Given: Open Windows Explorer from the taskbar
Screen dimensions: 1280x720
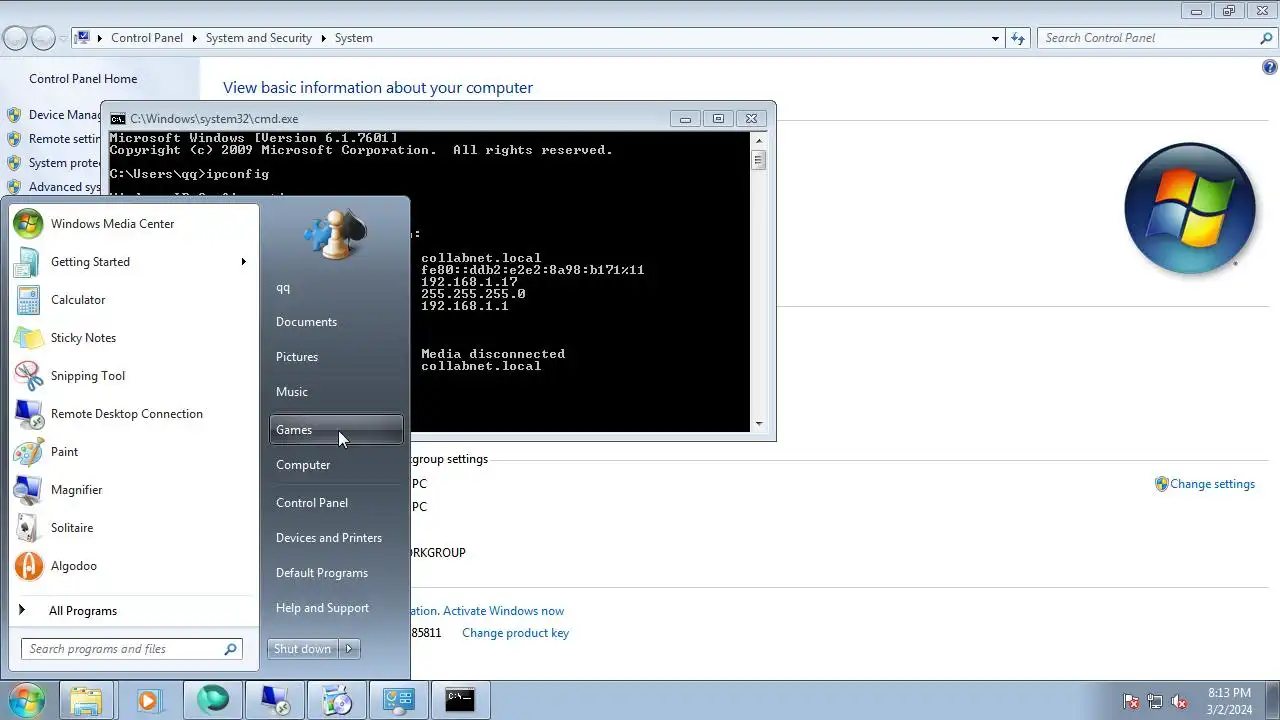Looking at the screenshot, I should click(x=86, y=700).
